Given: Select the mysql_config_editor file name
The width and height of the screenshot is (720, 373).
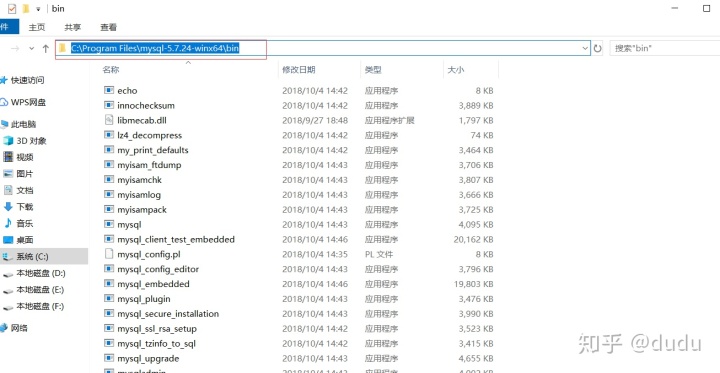Looking at the screenshot, I should coord(158,269).
